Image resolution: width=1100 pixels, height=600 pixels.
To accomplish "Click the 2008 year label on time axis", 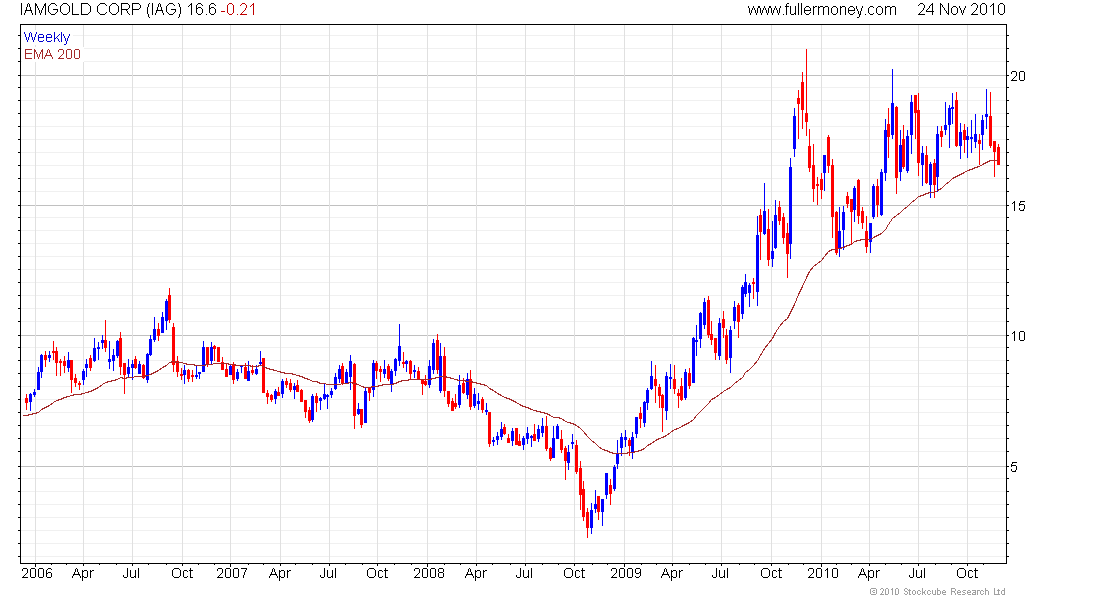I will click(429, 573).
